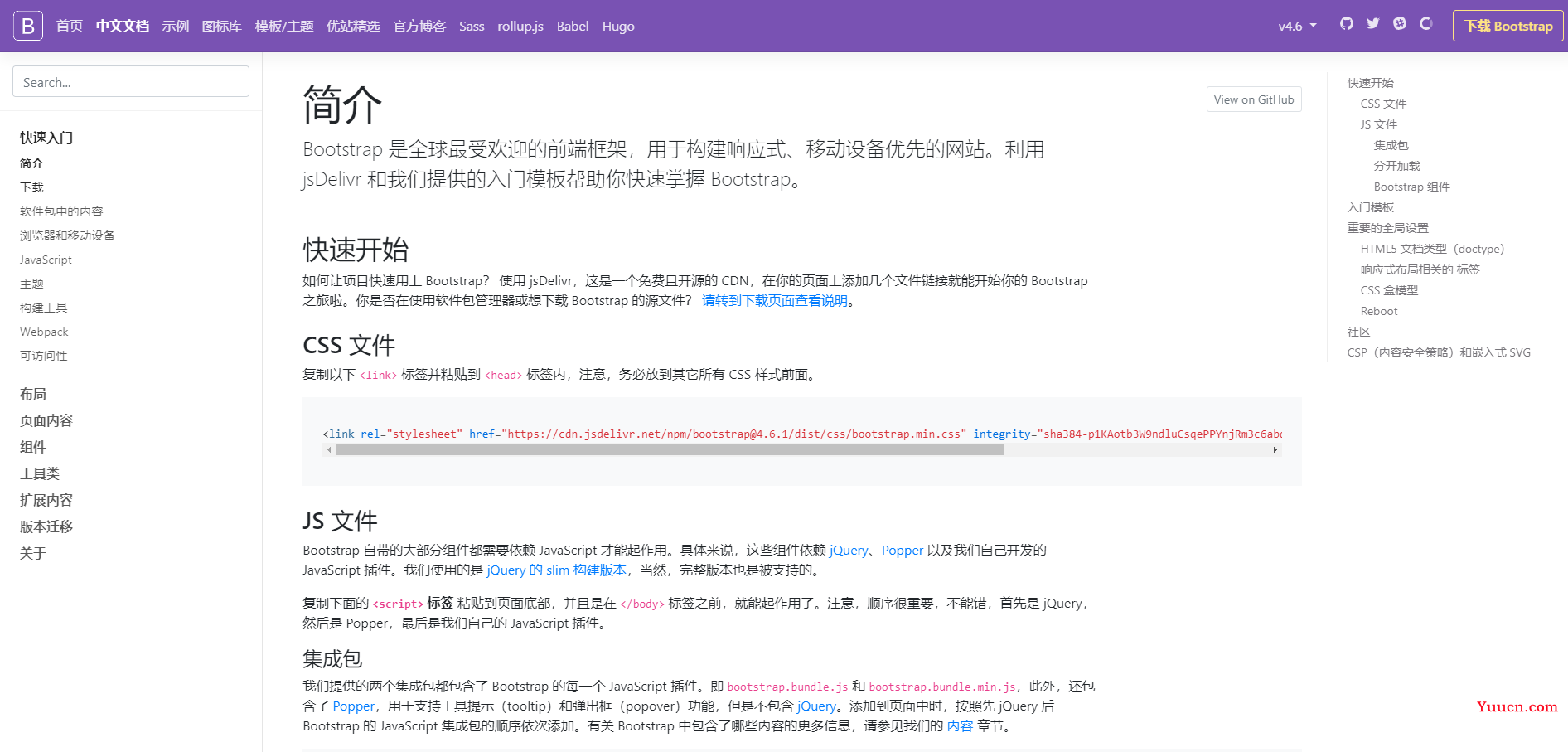
Task: Jump to 分开加载 in right table of contents
Action: coord(1397,166)
